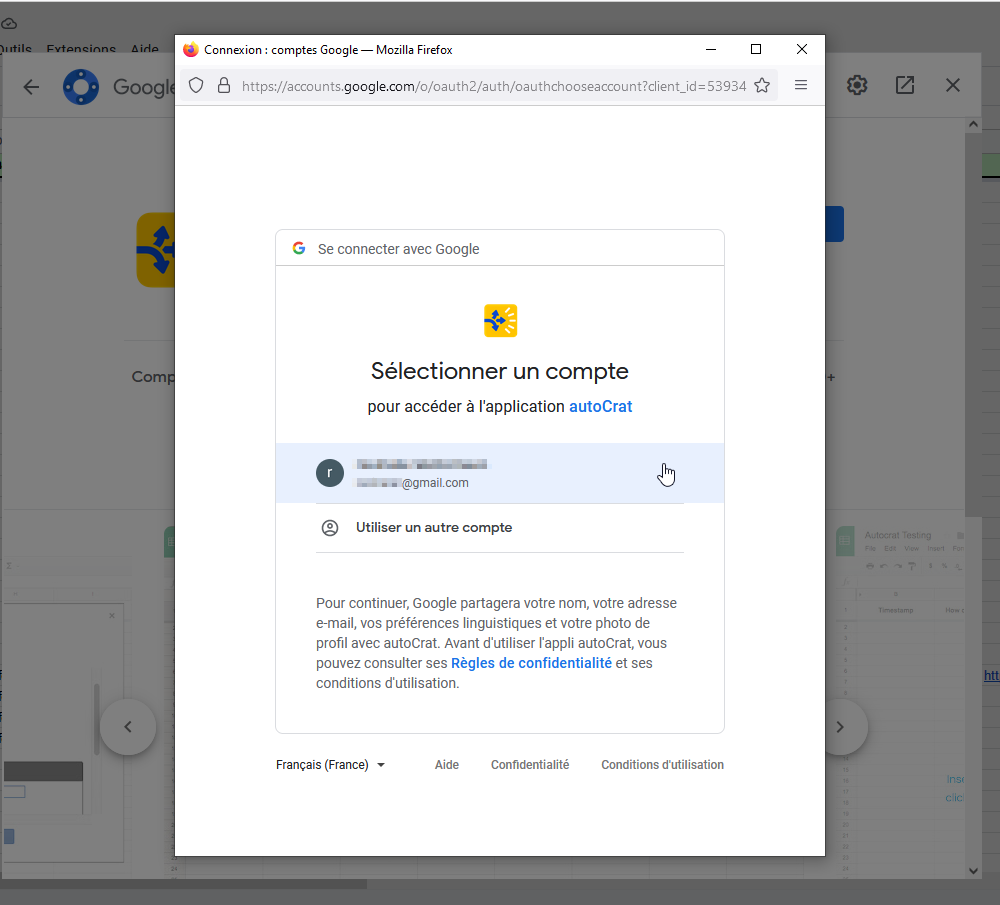Go to previous screenshot in carousel
This screenshot has height=905, width=1000.
tap(128, 727)
